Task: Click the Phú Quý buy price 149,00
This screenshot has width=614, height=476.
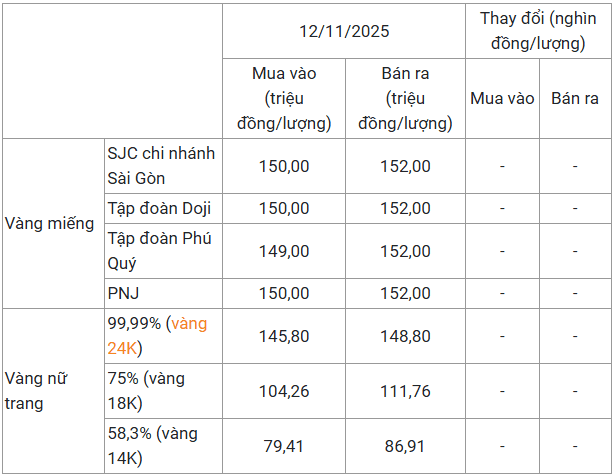Action: (284, 251)
